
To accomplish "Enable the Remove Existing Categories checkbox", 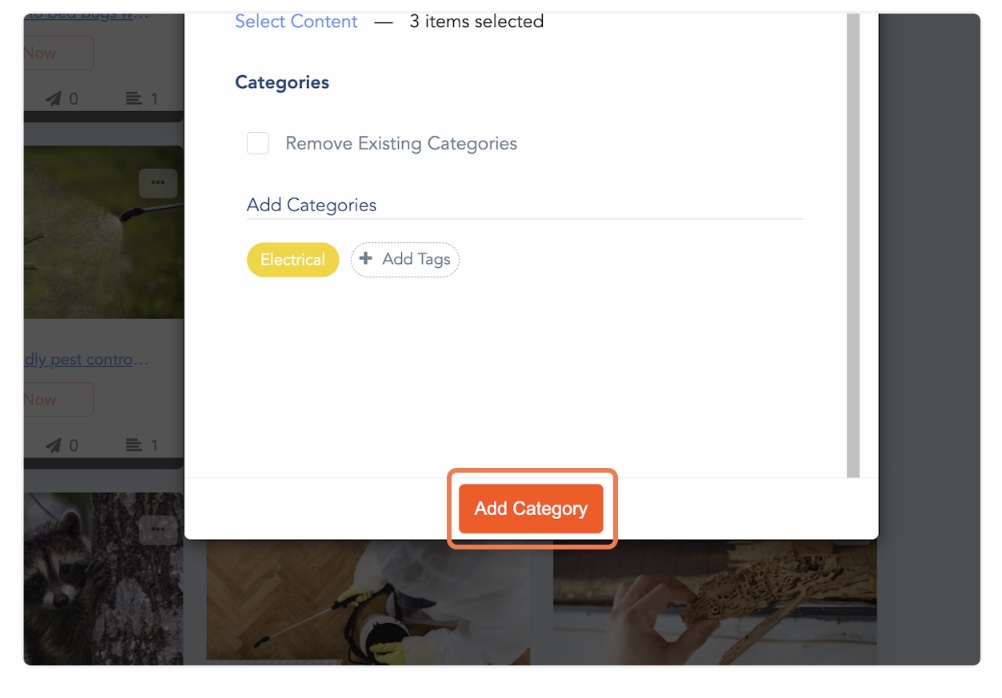I will 258,143.
